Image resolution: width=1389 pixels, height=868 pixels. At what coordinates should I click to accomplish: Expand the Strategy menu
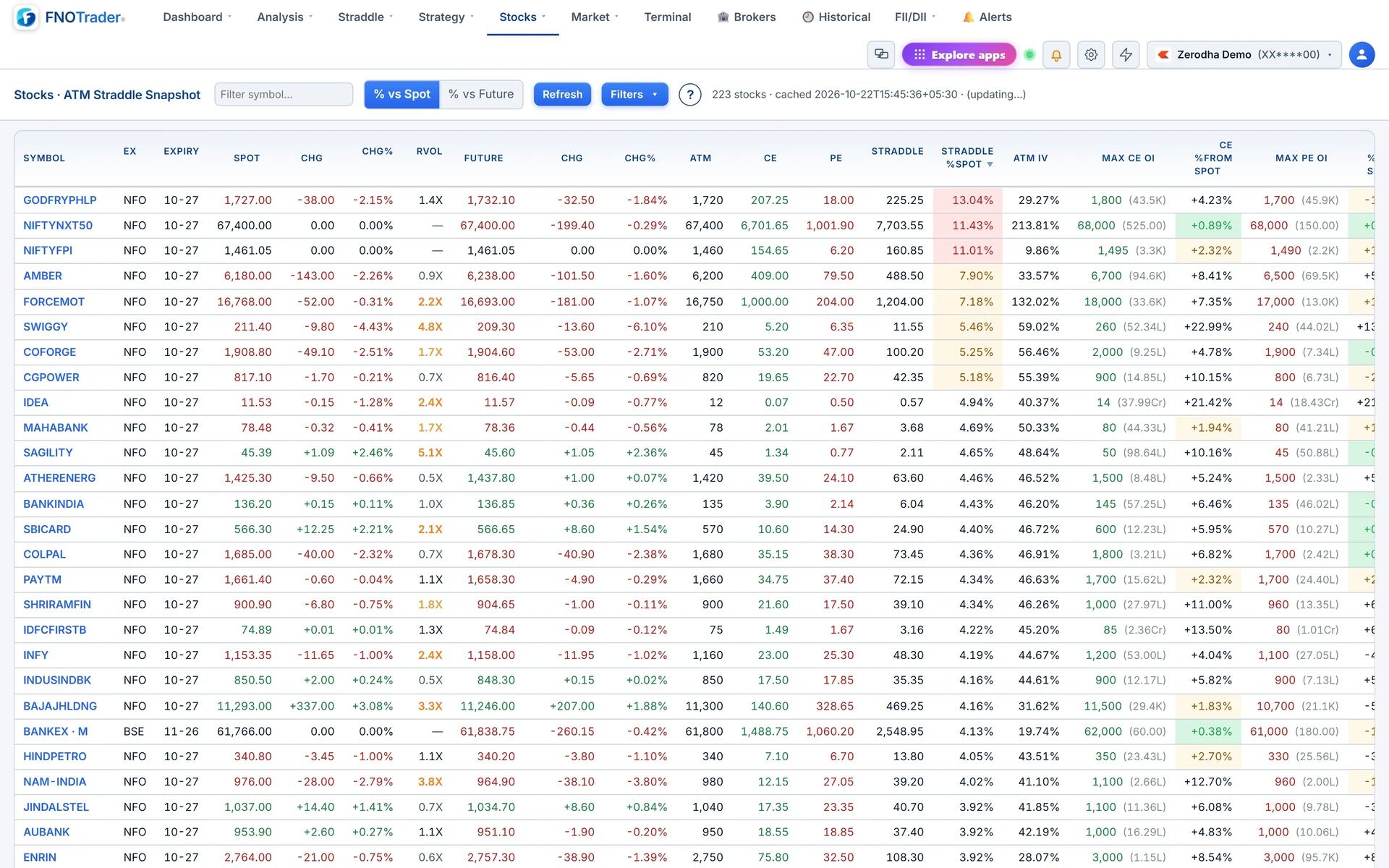click(446, 17)
